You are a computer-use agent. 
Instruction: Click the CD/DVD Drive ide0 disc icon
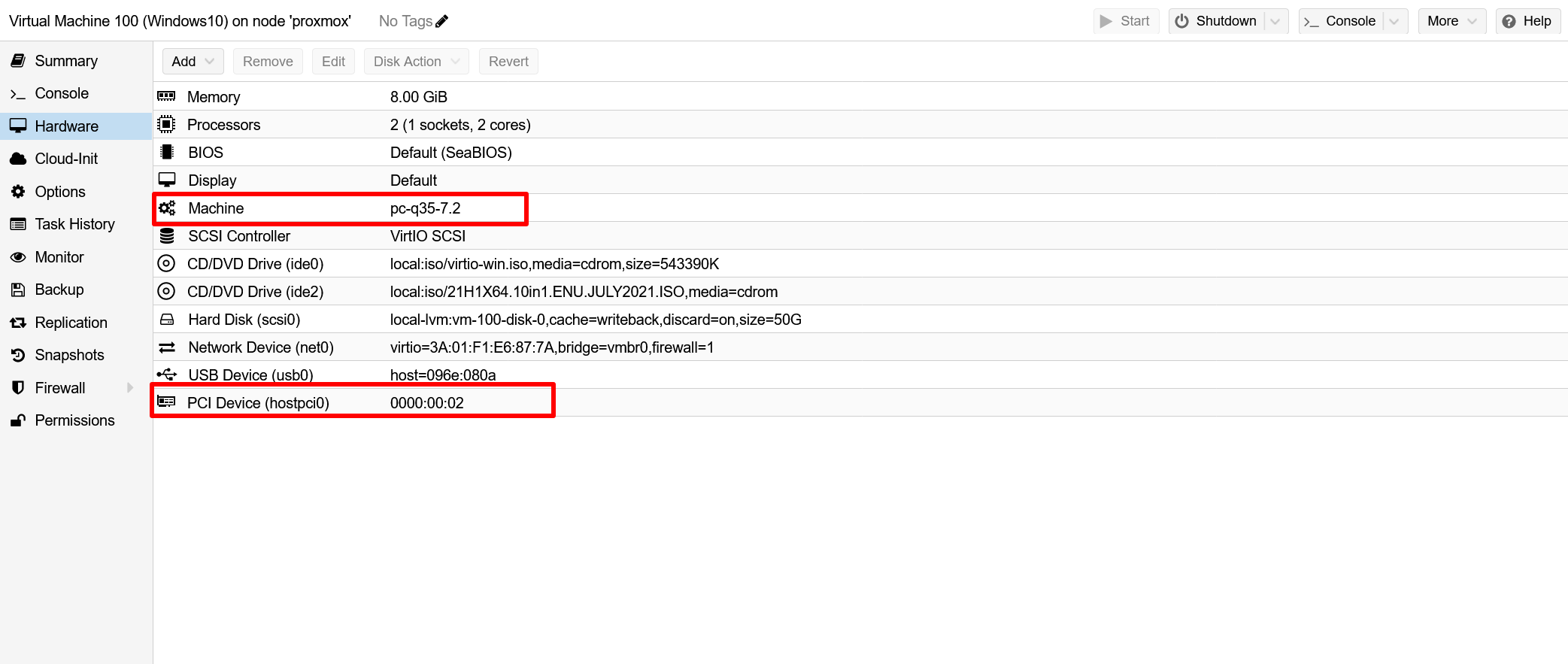click(166, 264)
